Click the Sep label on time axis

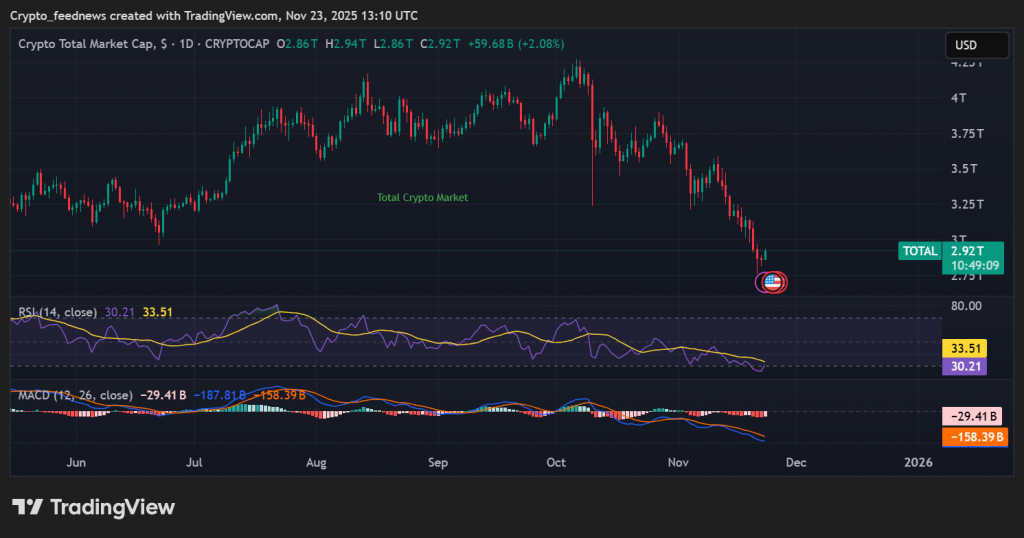point(438,462)
